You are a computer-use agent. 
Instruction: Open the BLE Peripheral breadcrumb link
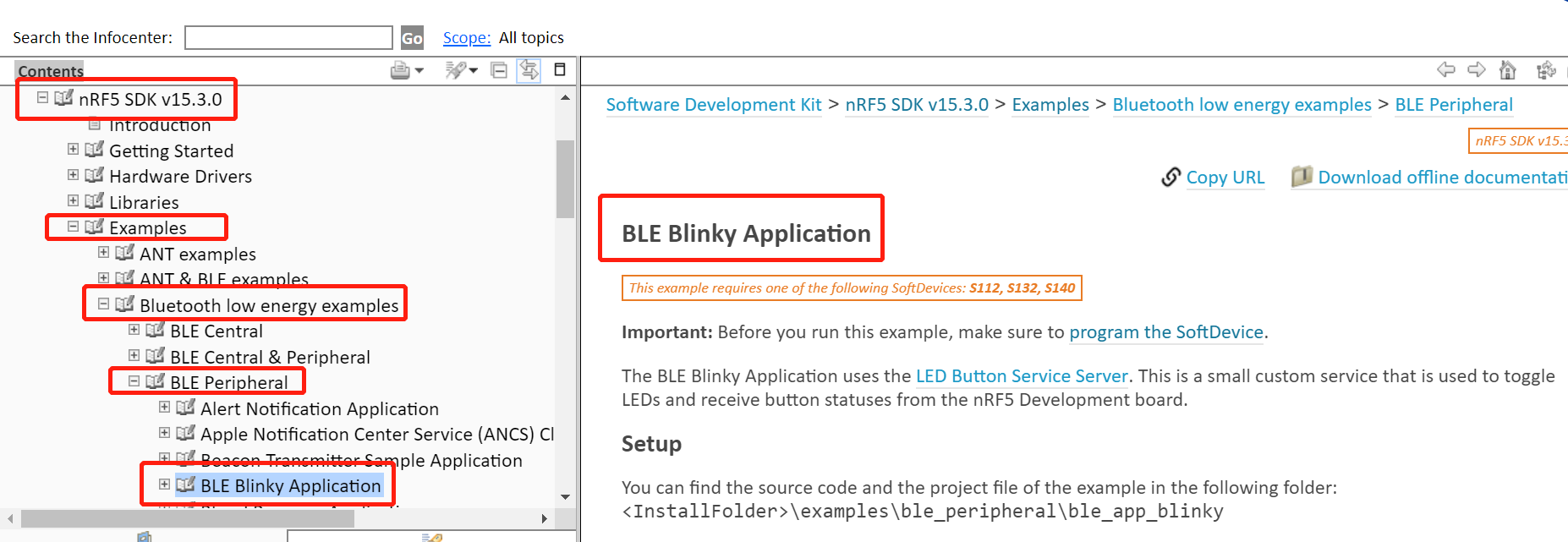[x=1454, y=105]
